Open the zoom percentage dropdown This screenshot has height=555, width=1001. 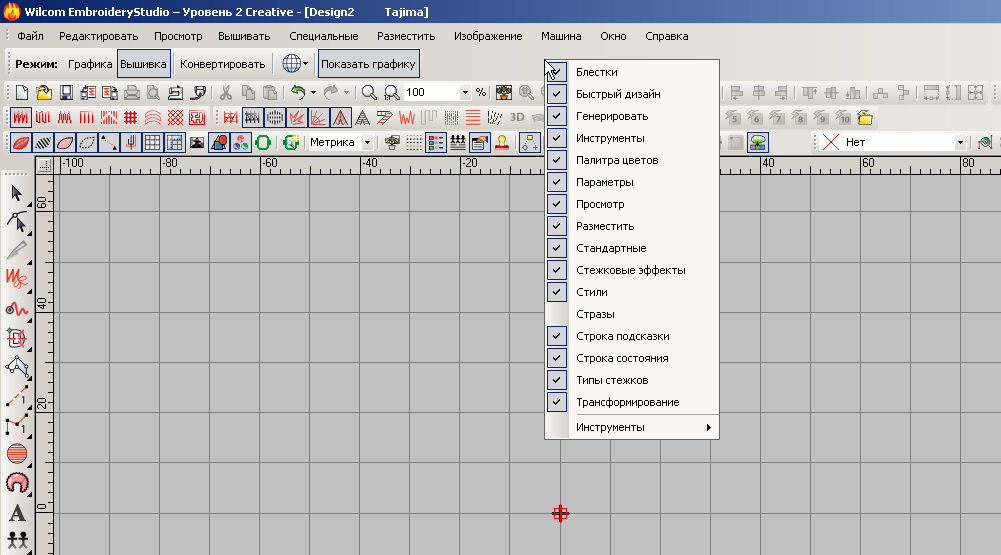pyautogui.click(x=465, y=93)
